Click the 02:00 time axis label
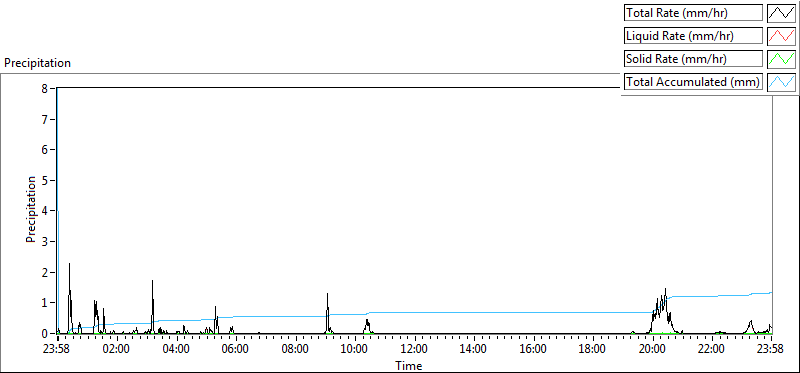This screenshot has height=373, width=800. click(x=117, y=349)
